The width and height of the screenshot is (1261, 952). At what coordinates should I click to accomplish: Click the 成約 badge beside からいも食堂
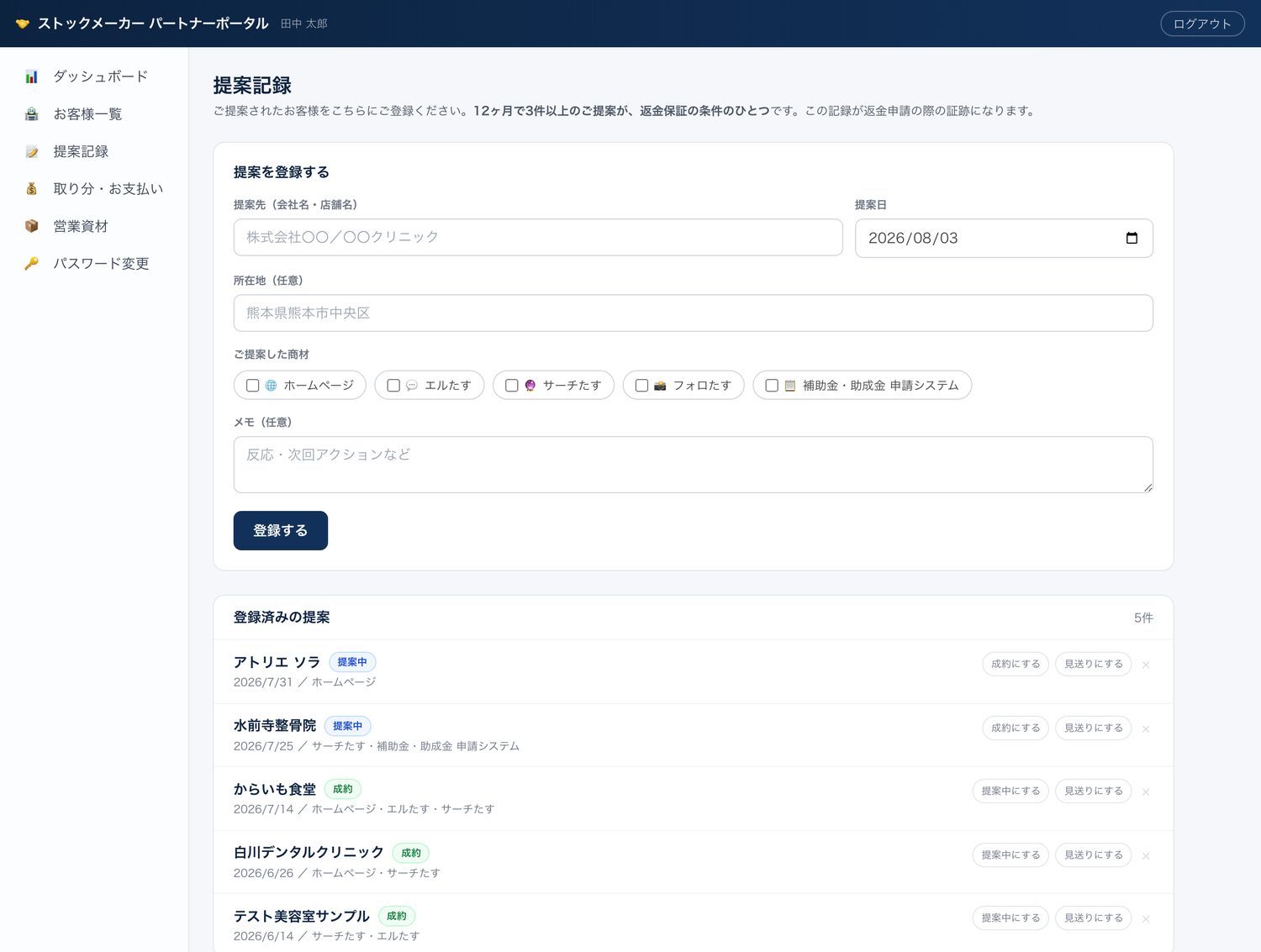pyautogui.click(x=343, y=789)
